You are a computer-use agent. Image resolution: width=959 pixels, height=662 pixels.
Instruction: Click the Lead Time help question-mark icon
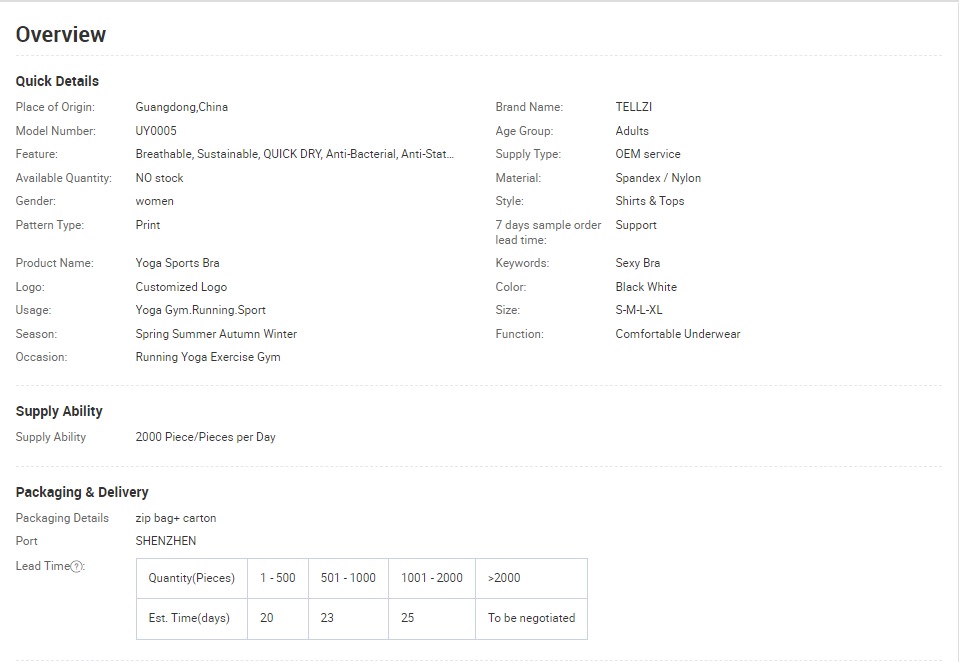[76, 567]
